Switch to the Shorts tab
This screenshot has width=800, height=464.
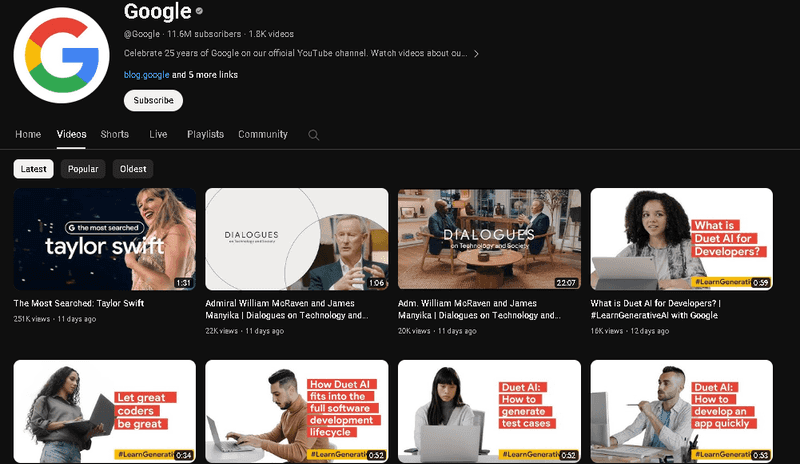coord(115,134)
